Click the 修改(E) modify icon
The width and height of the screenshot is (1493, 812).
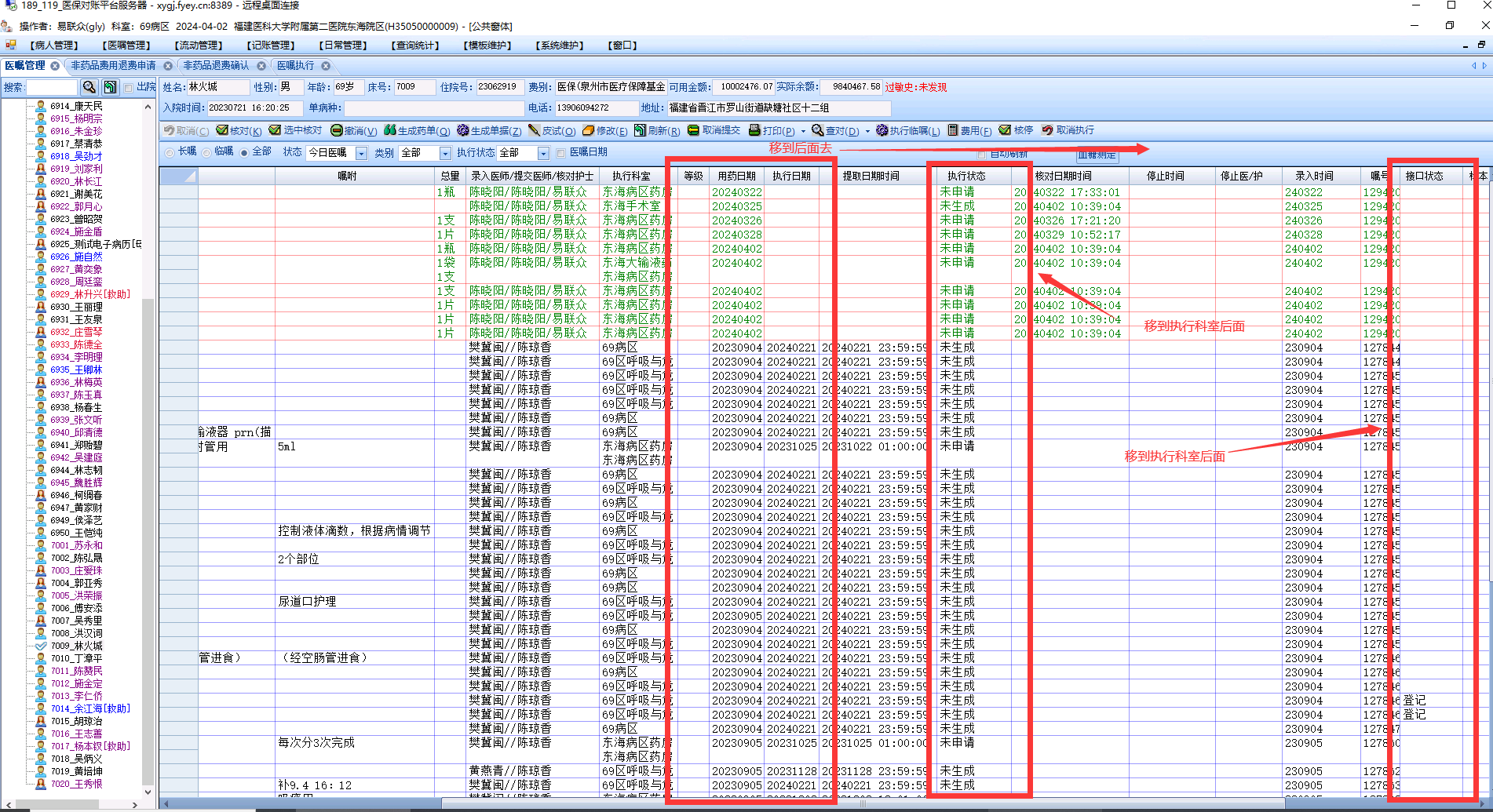point(588,130)
